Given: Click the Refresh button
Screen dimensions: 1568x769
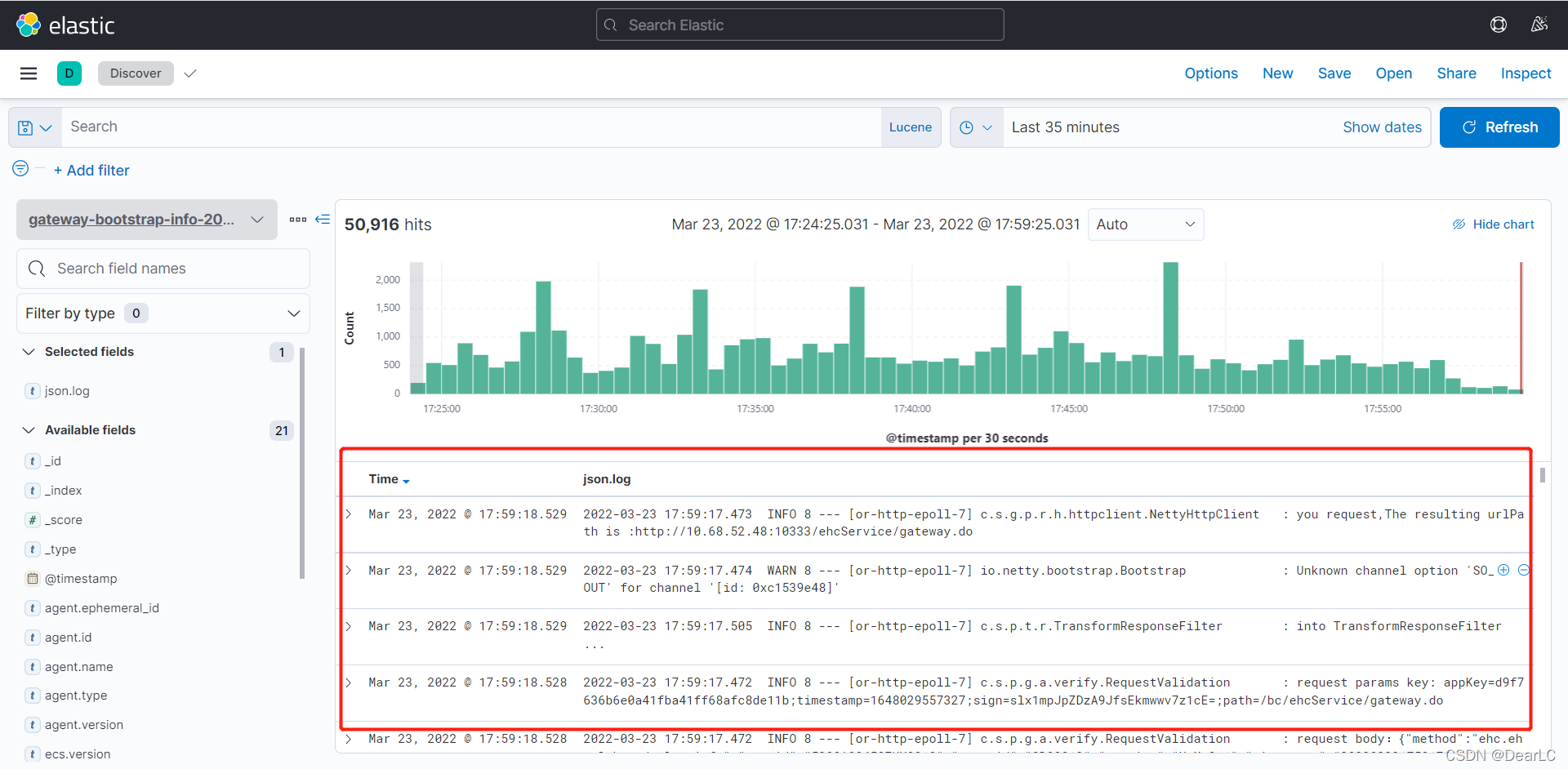Looking at the screenshot, I should click(1499, 127).
